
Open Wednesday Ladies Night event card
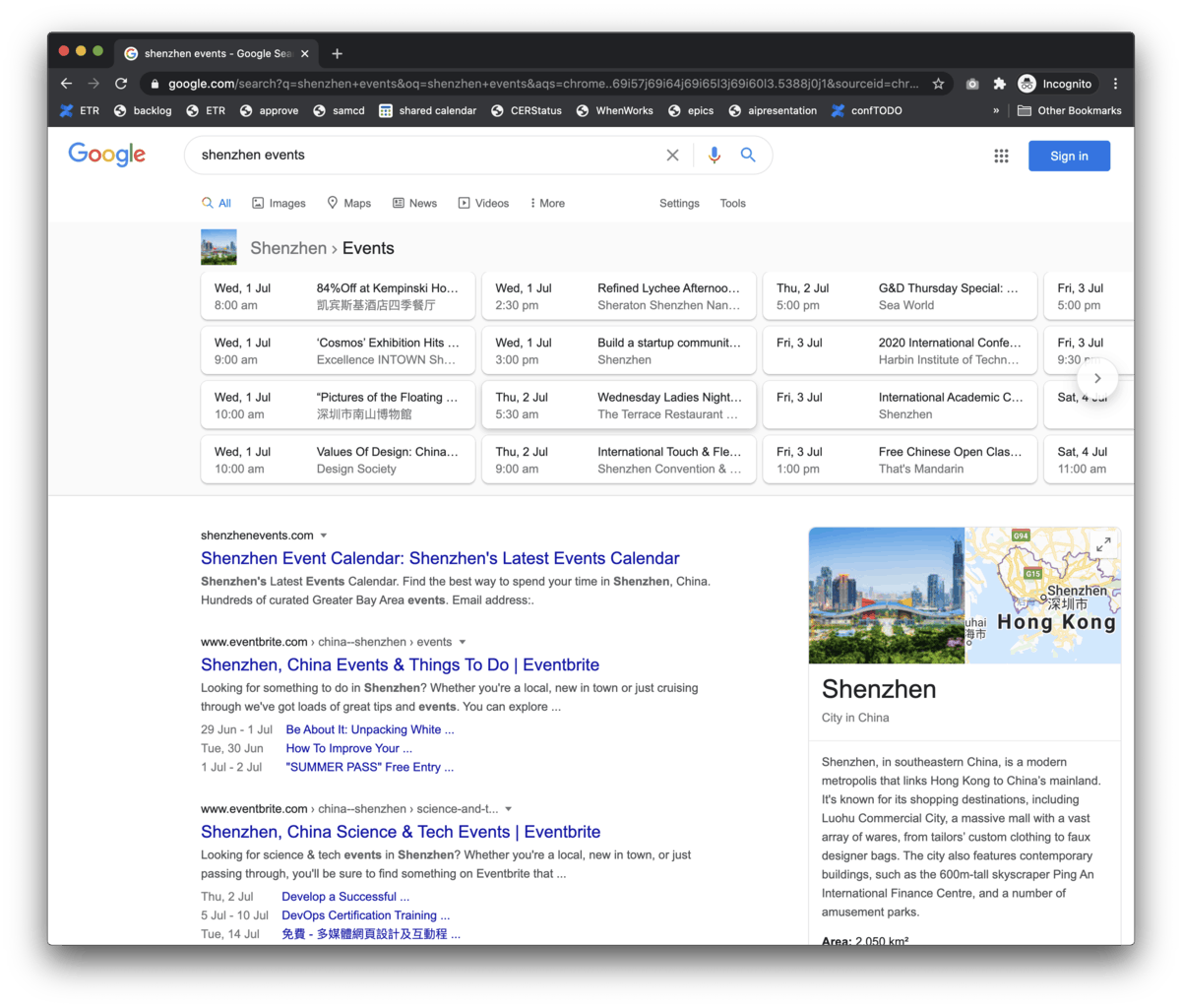[619, 406]
